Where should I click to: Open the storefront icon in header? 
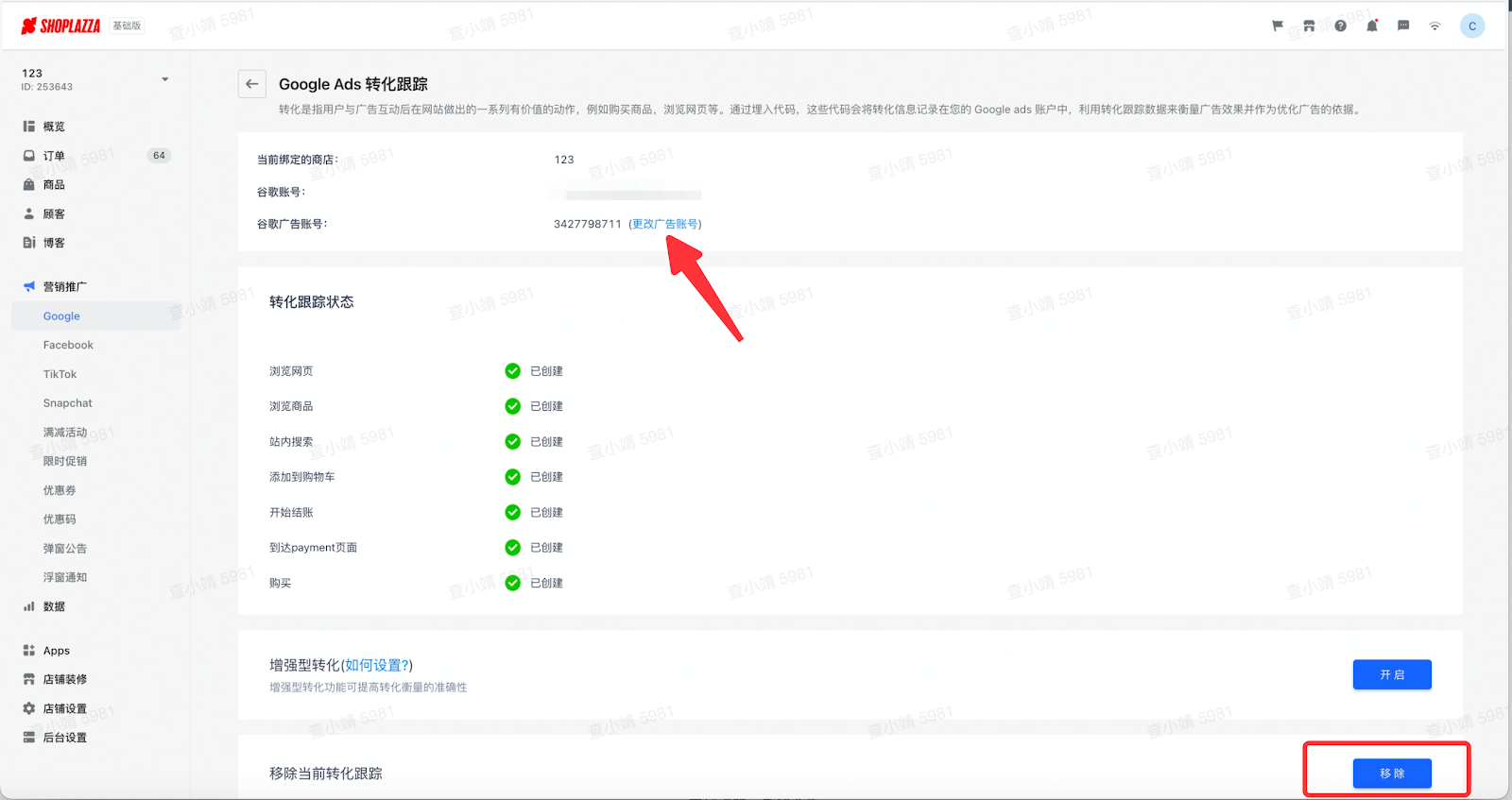coord(1309,26)
